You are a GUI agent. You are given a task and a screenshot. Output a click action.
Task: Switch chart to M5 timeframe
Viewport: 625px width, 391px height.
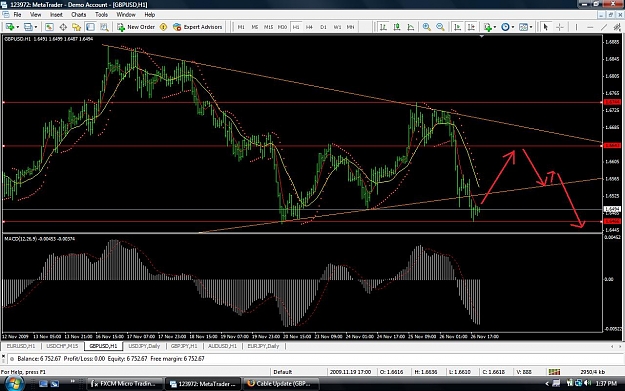(255, 27)
